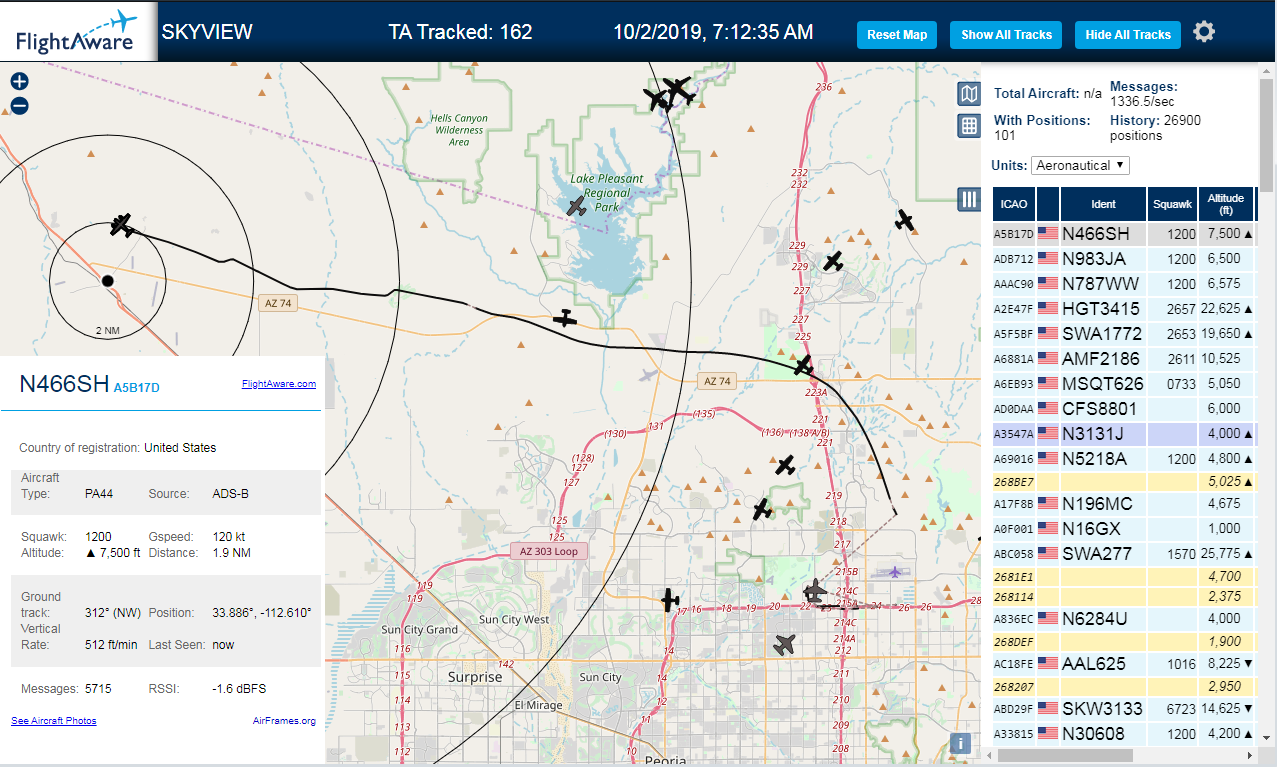Click ICAO code A5B17D in aircraft panel title
Image resolution: width=1277 pixels, height=767 pixels.
[137, 387]
